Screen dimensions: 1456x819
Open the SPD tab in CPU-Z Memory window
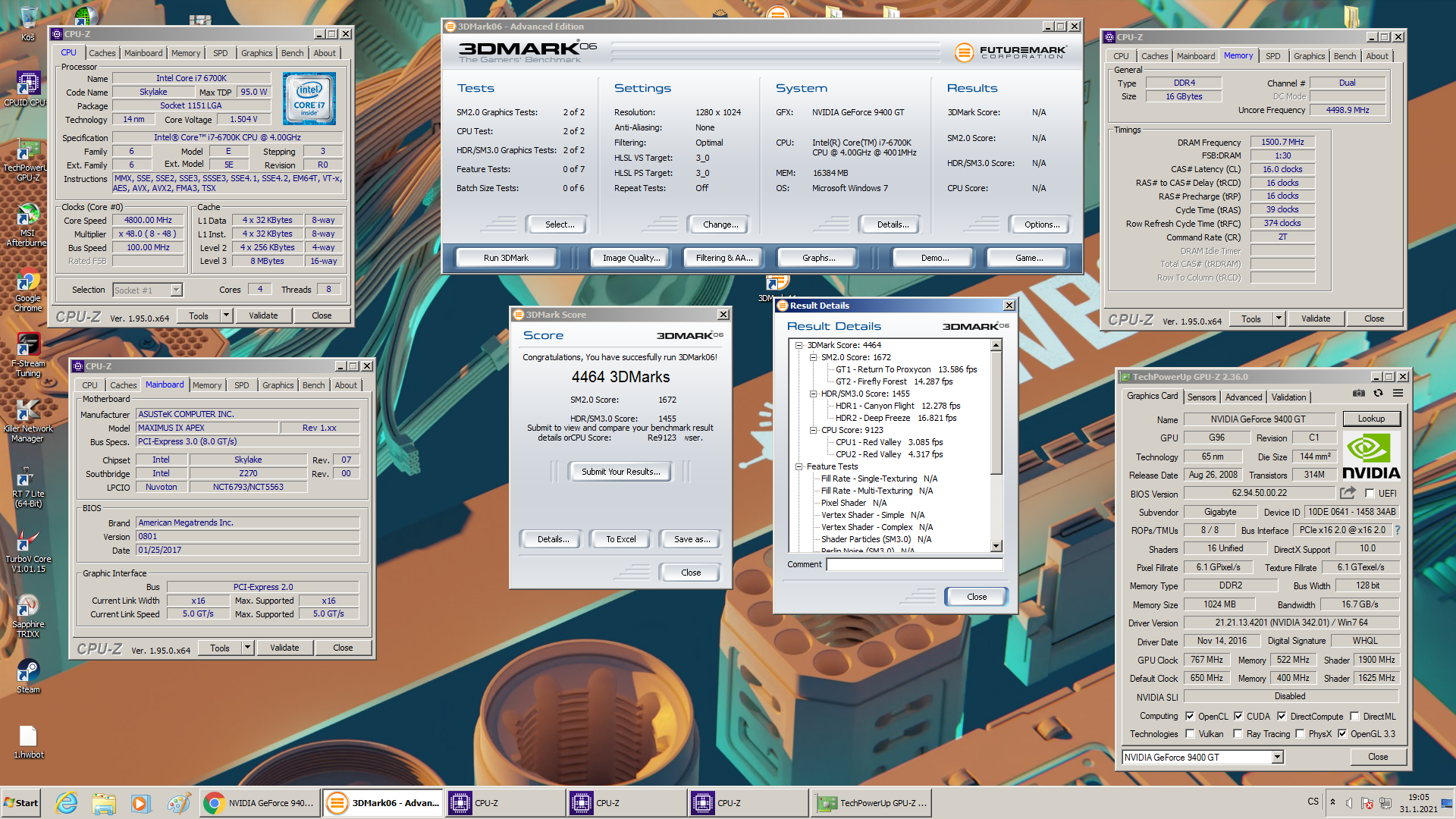pos(1273,56)
